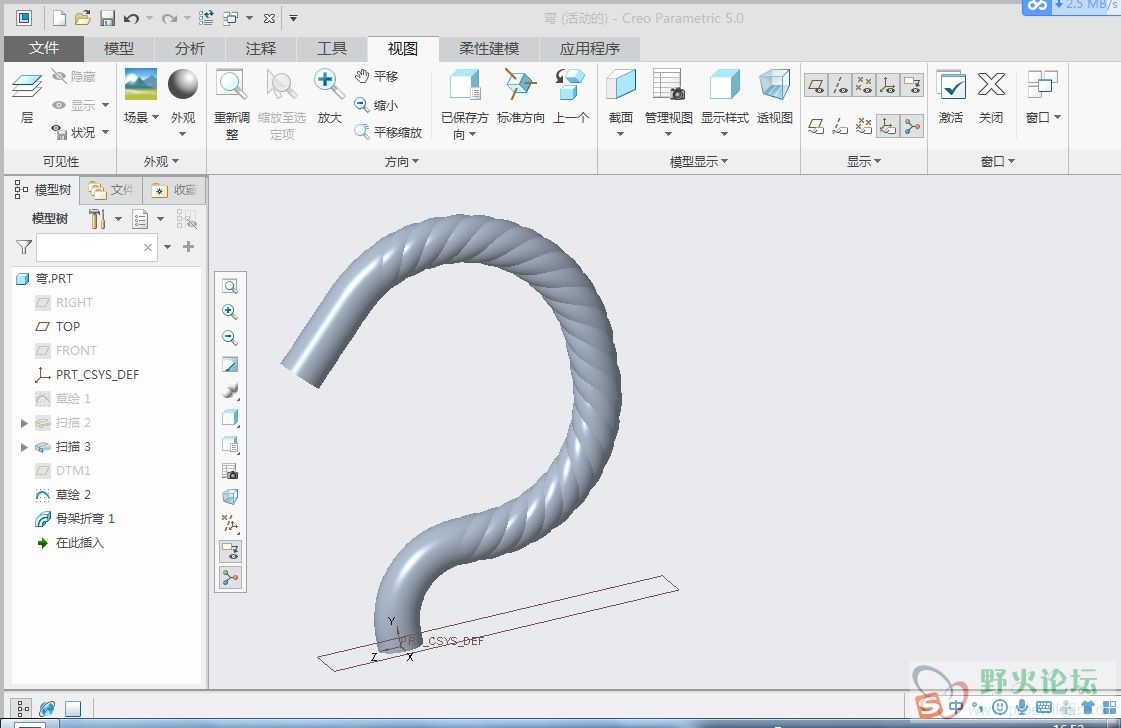The height and width of the screenshot is (728, 1121).
Task: Click the Open folder icon
Action: 83,19
